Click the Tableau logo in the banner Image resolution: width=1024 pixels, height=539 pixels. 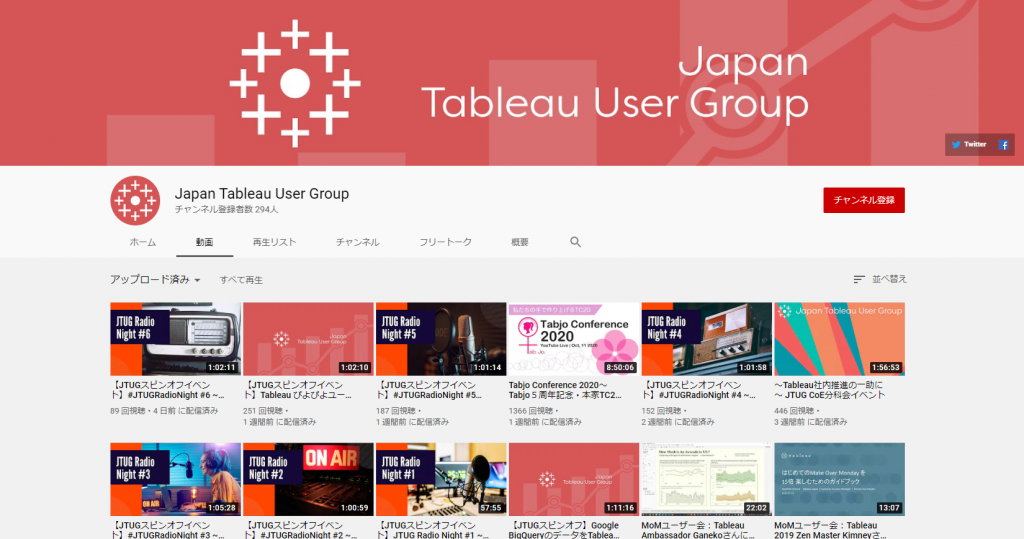pyautogui.click(x=295, y=84)
